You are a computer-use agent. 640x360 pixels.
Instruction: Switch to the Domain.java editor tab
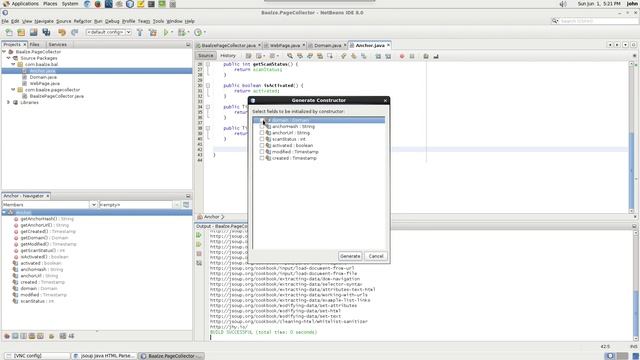(x=327, y=45)
